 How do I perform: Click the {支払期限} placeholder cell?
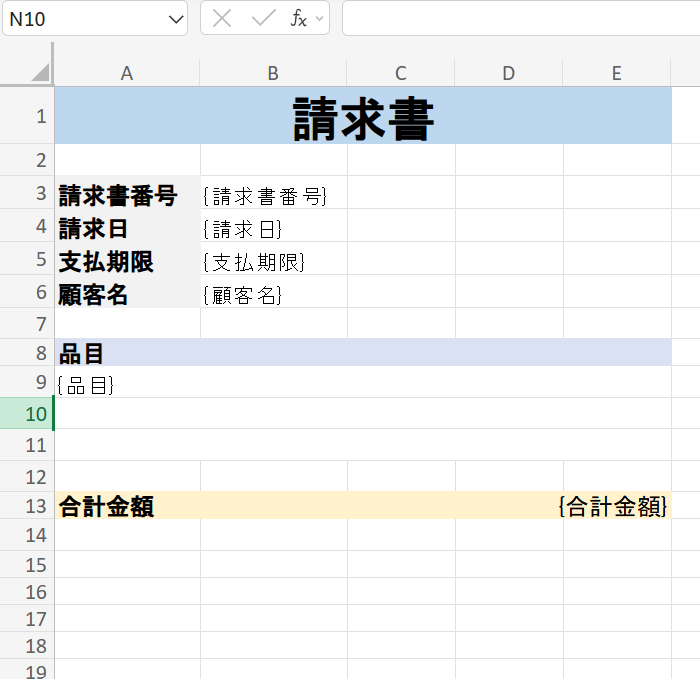click(274, 258)
